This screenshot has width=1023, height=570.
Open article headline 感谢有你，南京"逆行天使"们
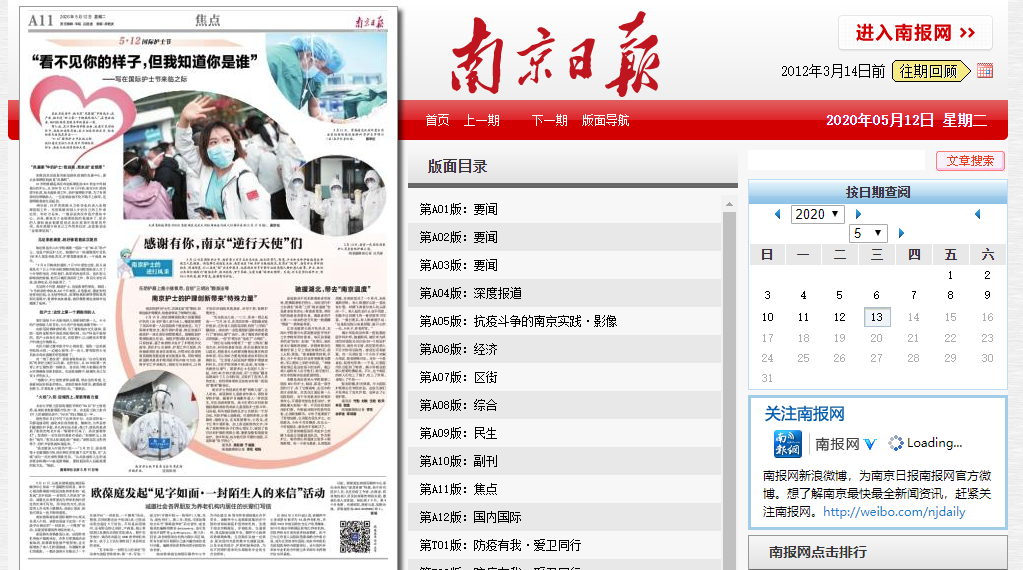click(223, 243)
